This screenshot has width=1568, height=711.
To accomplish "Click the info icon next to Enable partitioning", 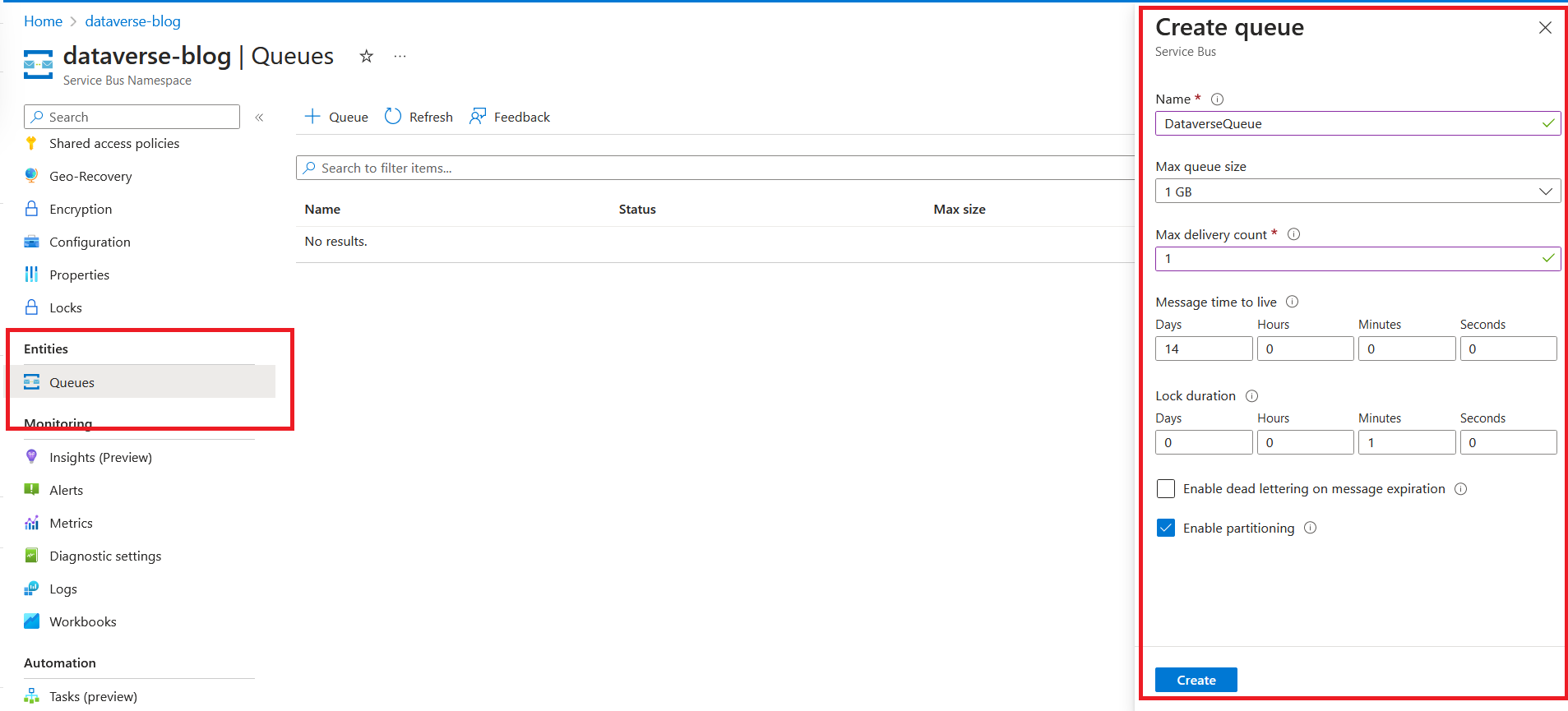I will coord(1310,528).
